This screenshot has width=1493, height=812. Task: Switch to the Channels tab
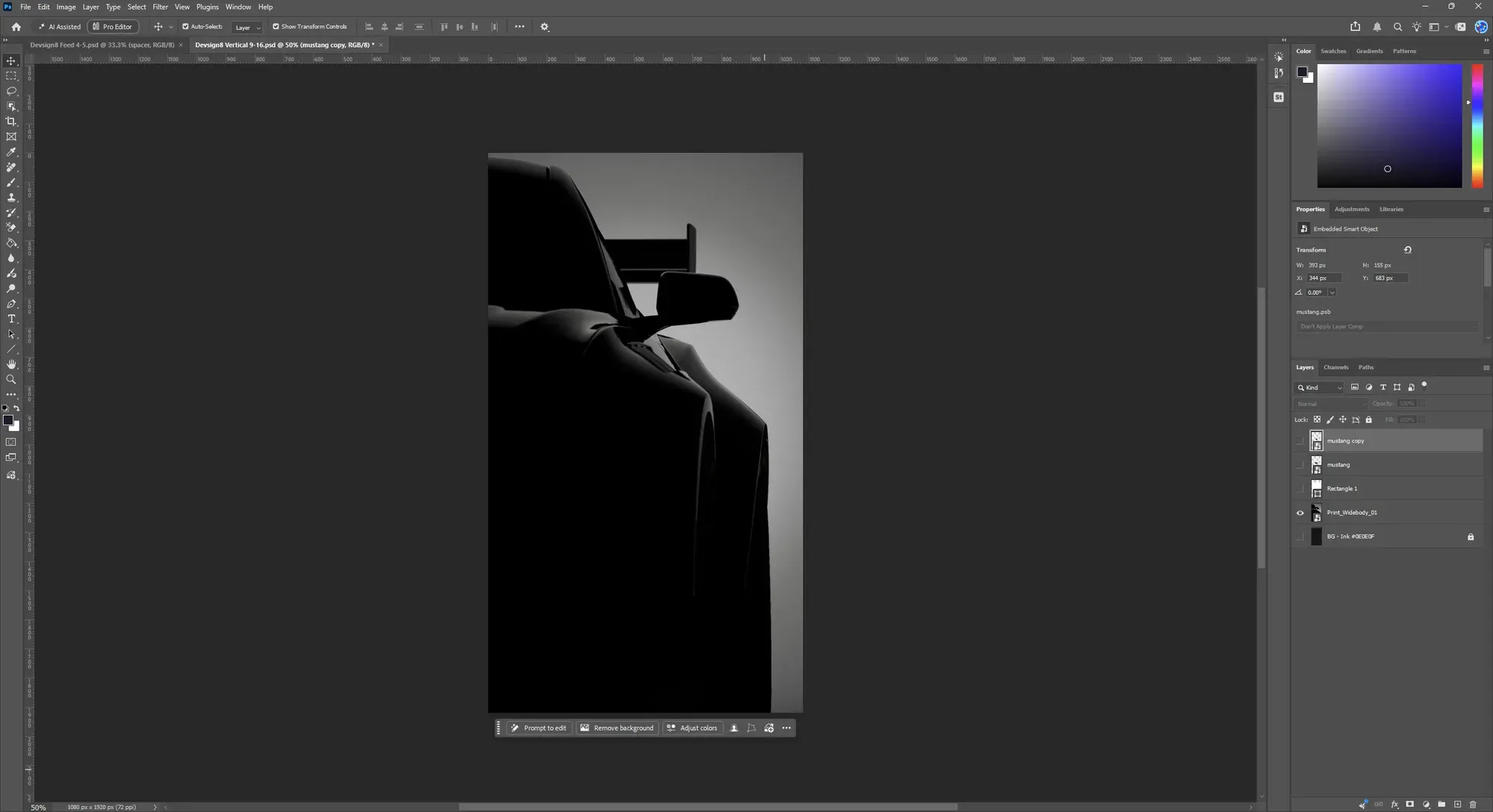point(1335,367)
